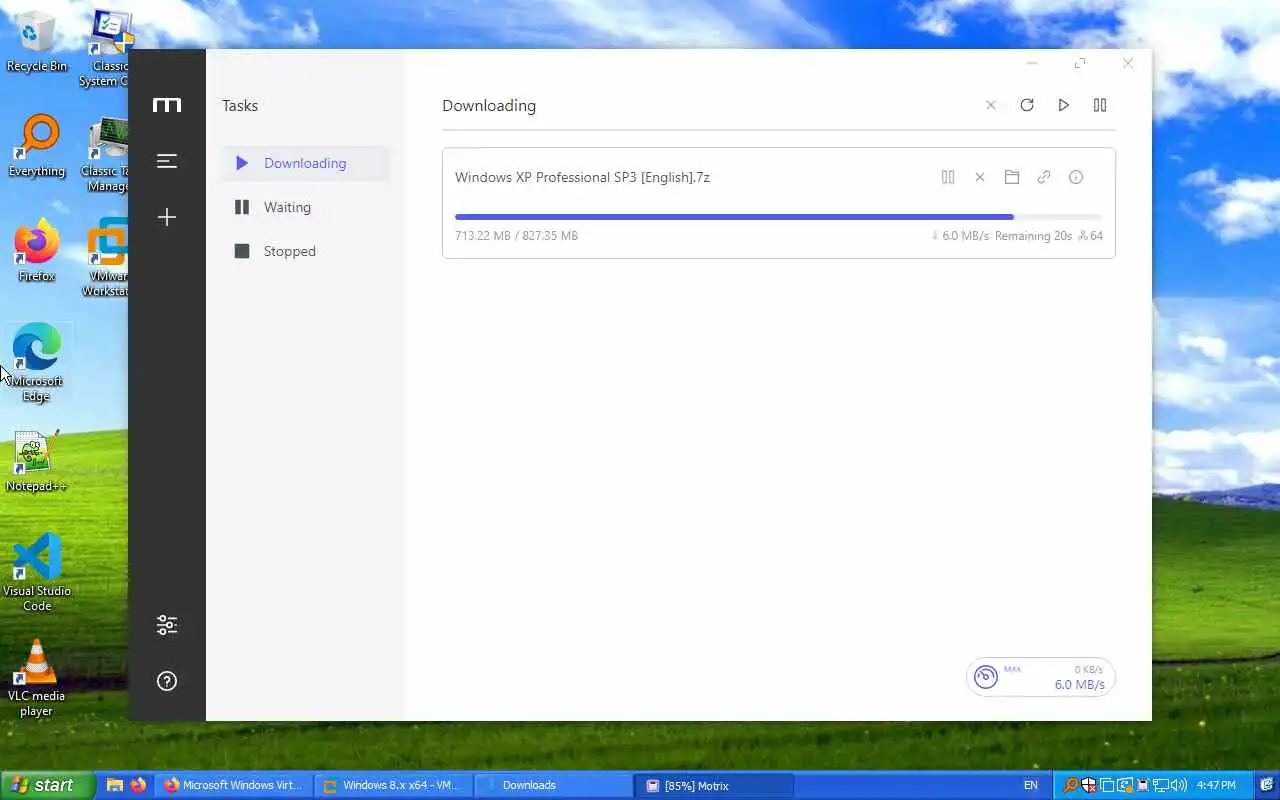Launch Microsoft Edge from desktop
This screenshot has height=800, width=1280.
click(x=37, y=363)
